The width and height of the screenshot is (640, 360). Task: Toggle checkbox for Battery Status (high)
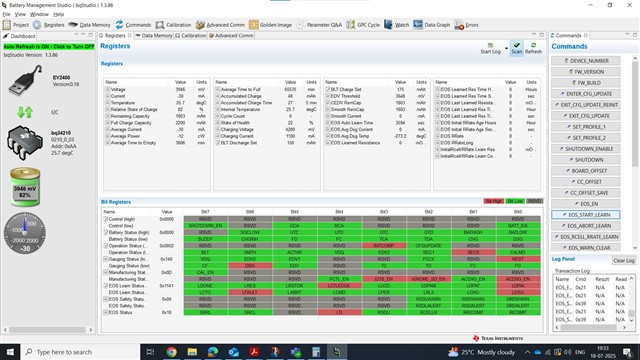point(106,233)
